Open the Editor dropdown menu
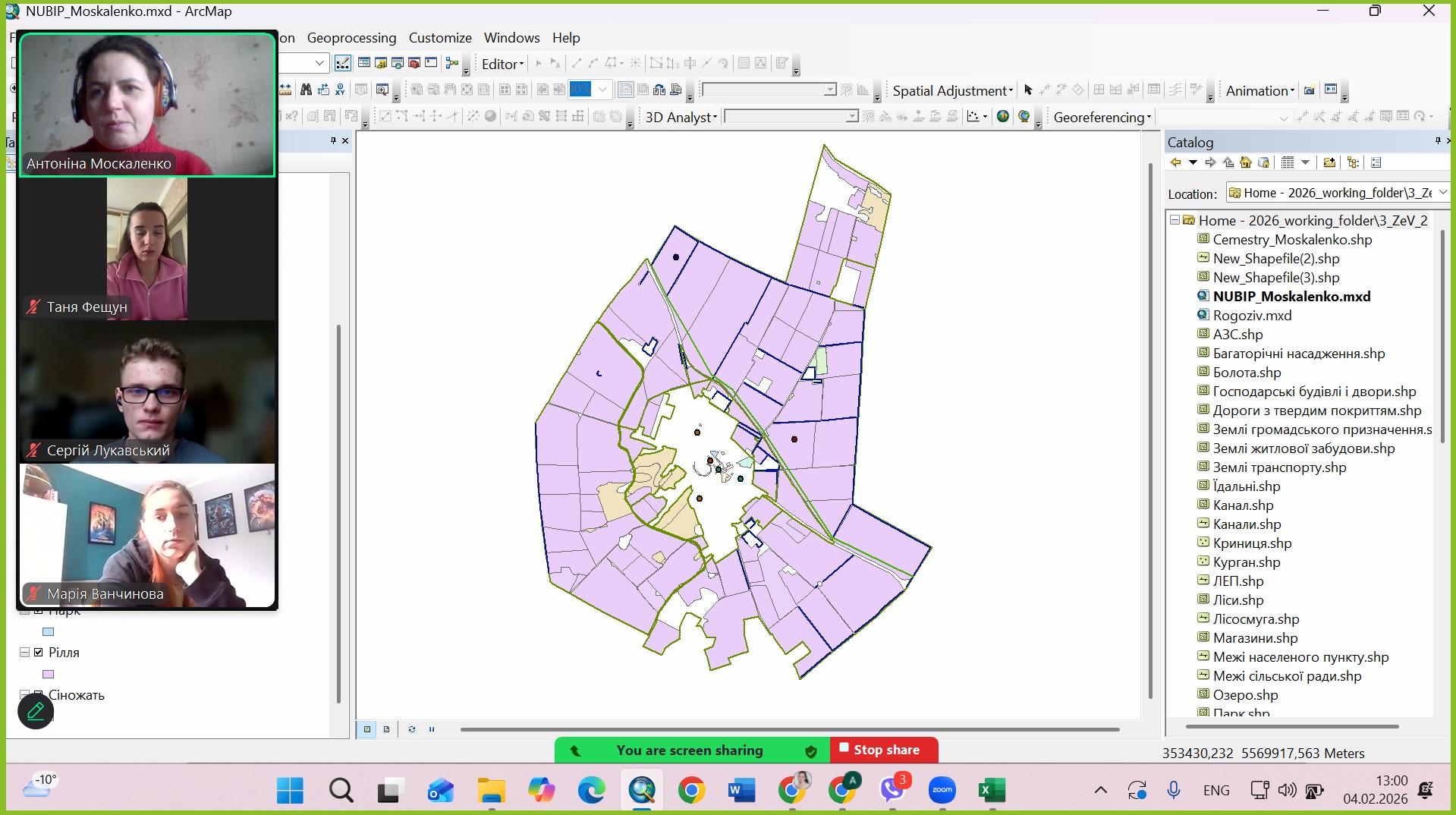The width and height of the screenshot is (1456, 815). point(502,65)
